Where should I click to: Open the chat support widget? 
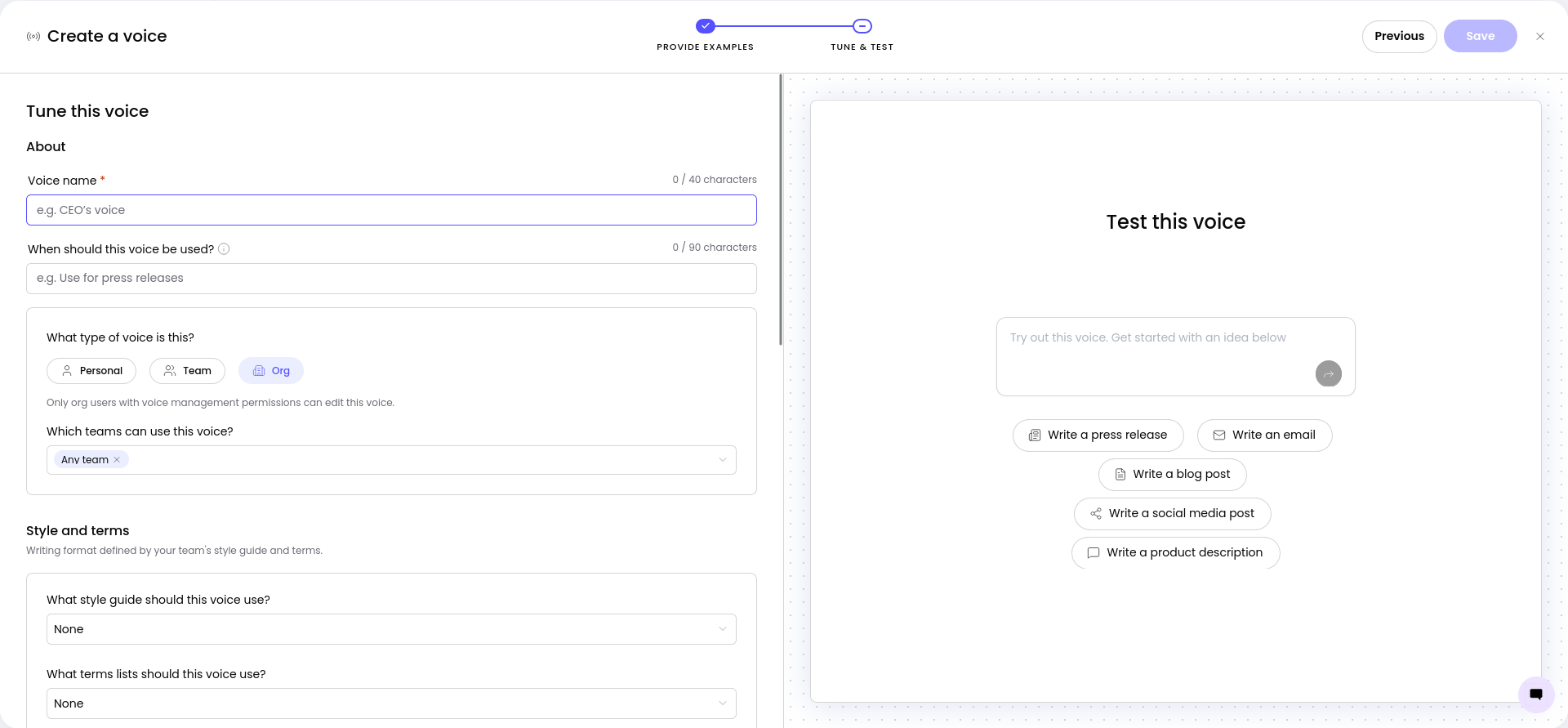(1536, 694)
